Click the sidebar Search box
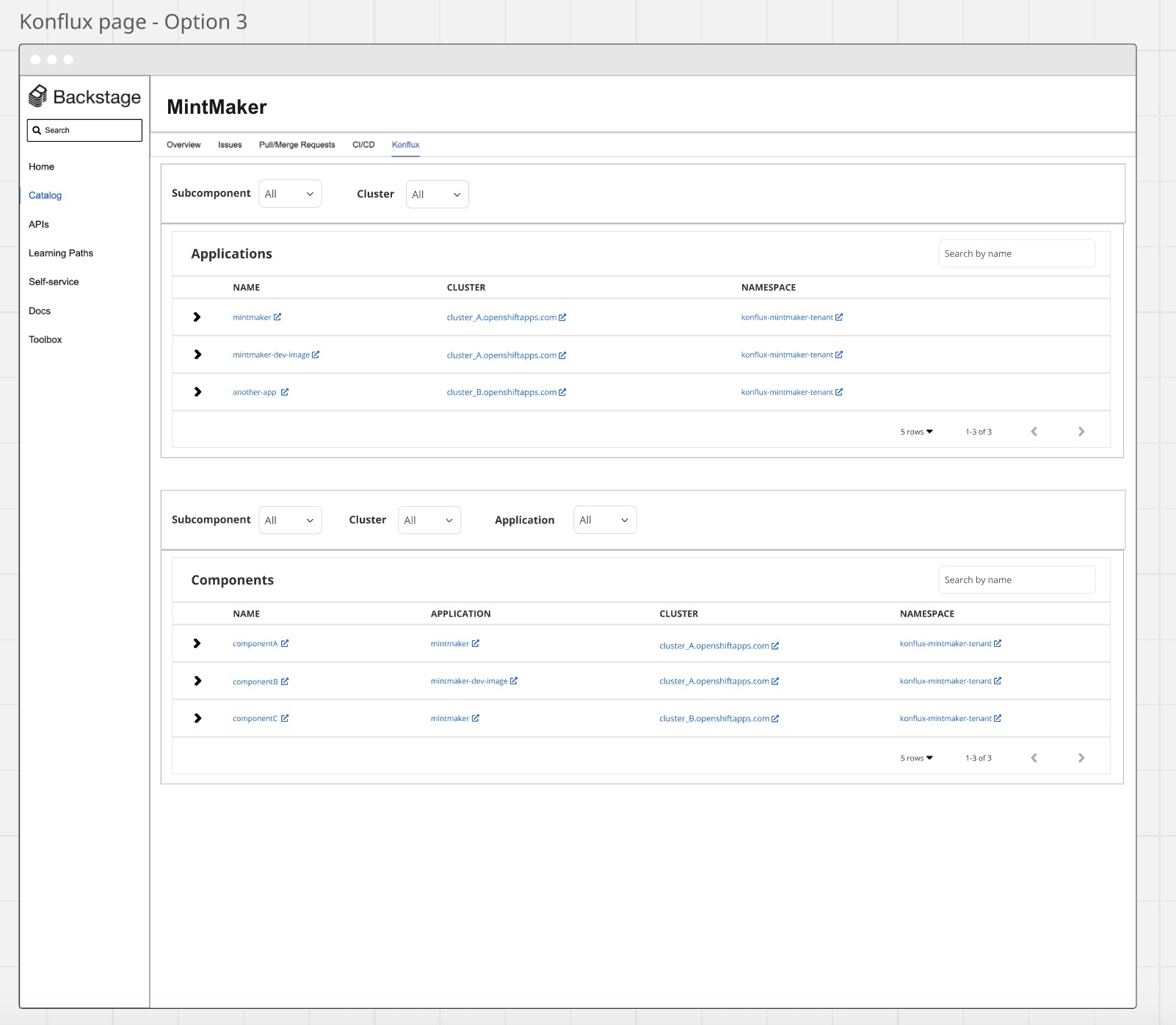The width and height of the screenshot is (1176, 1025). coord(84,130)
